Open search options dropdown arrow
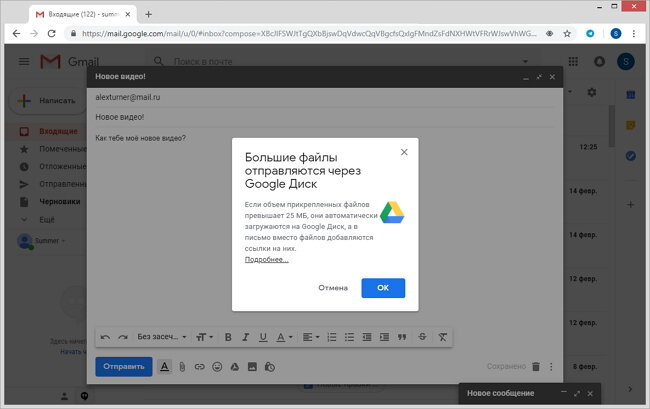Image resolution: width=650 pixels, height=409 pixels. (525, 61)
